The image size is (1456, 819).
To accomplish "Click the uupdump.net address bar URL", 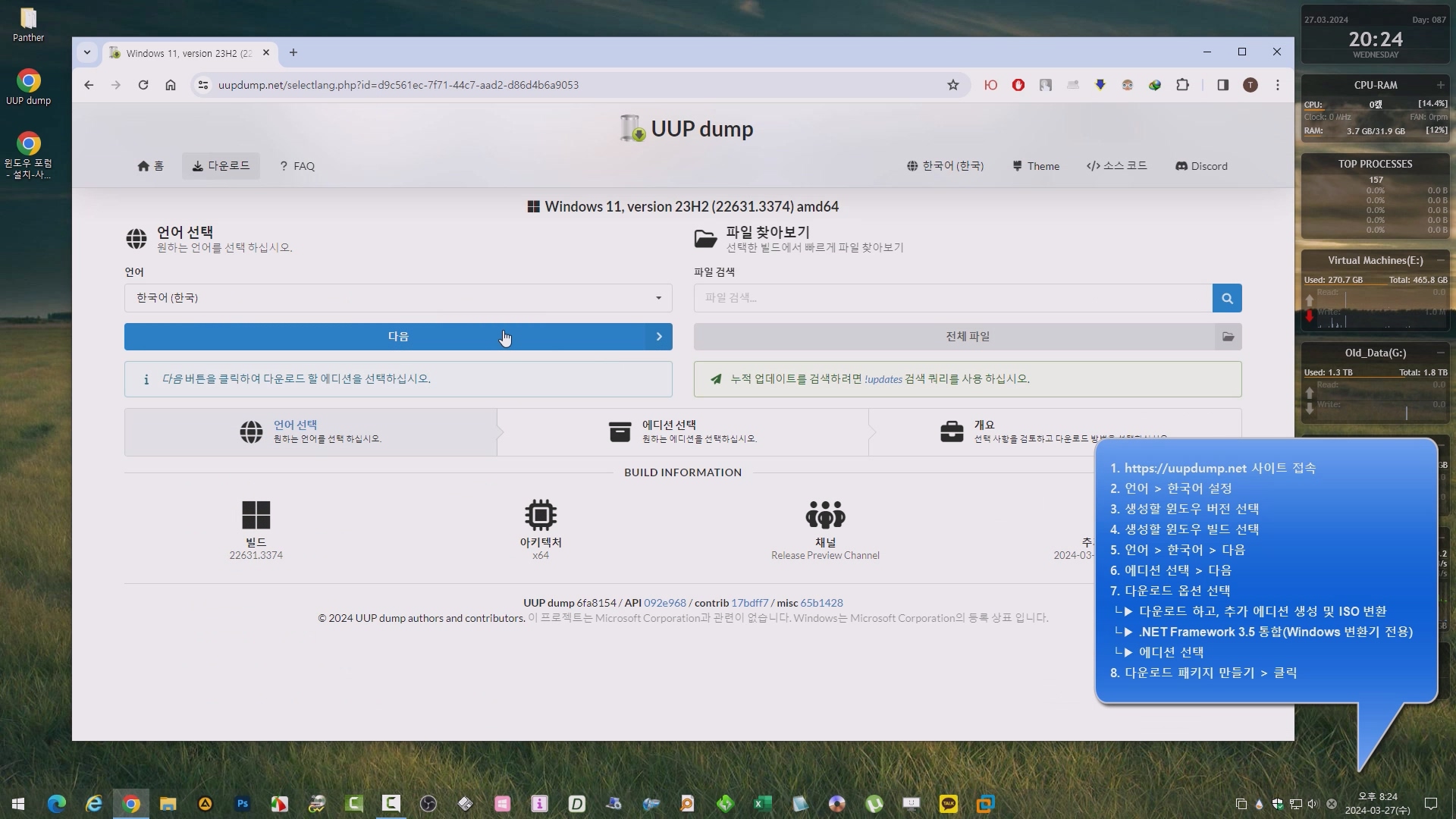I will 398,85.
